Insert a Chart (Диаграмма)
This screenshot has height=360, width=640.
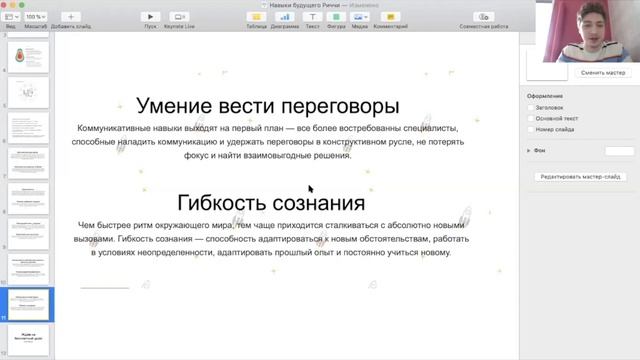(x=284, y=17)
